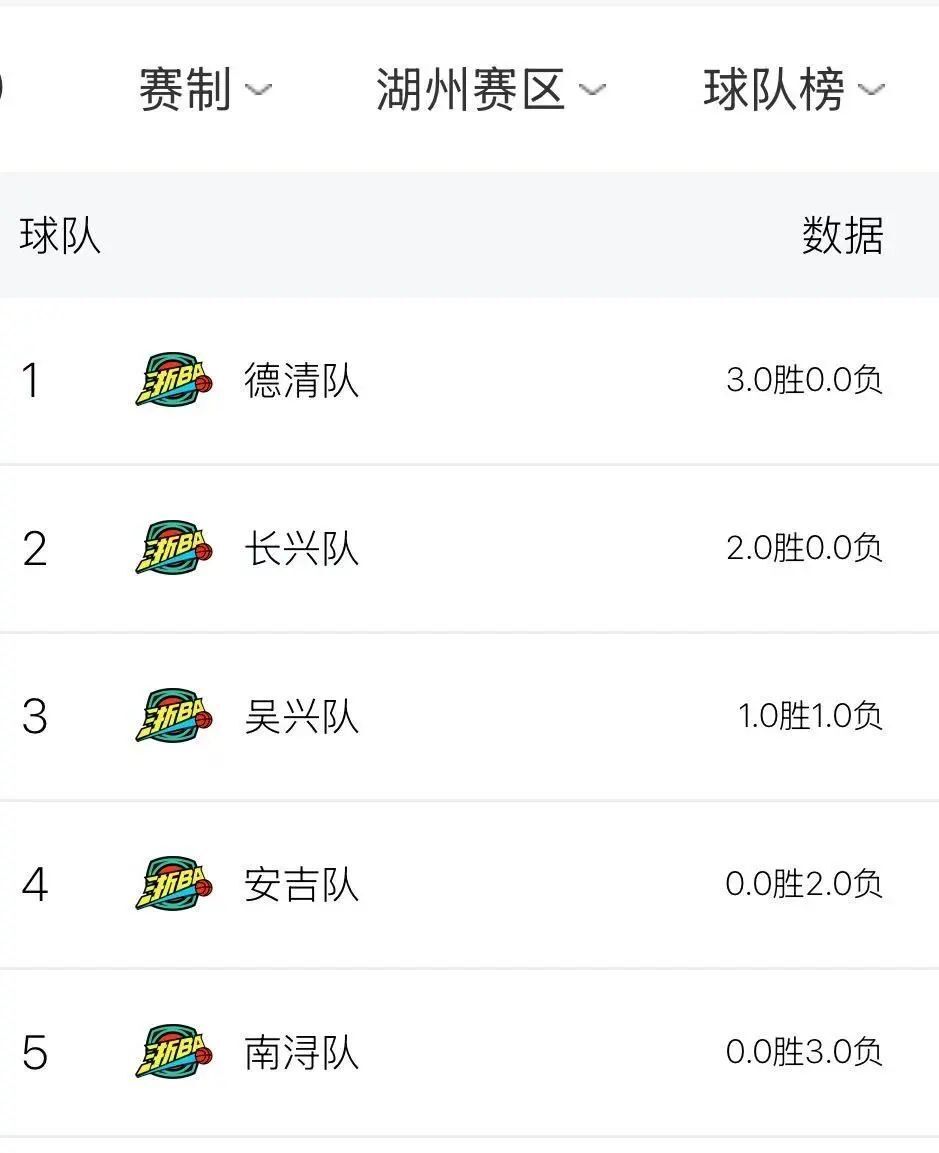Image resolution: width=939 pixels, height=1153 pixels.
Task: Click the 德清队 team logo icon
Action: coord(174,379)
